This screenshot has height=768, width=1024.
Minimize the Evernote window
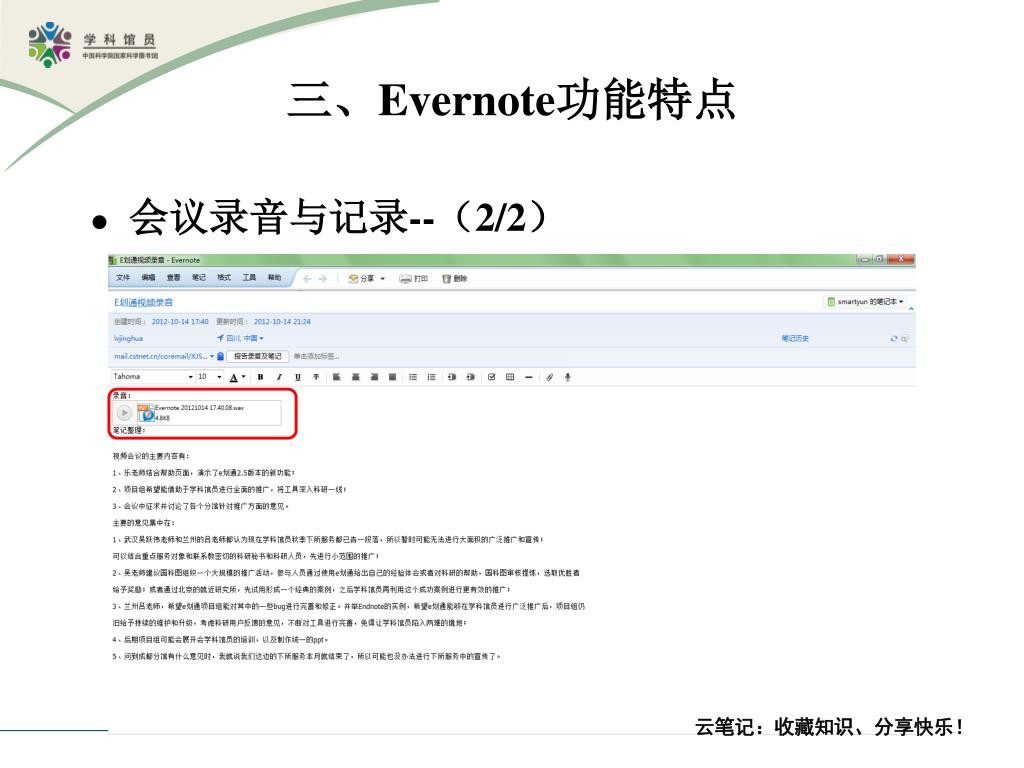tap(865, 259)
